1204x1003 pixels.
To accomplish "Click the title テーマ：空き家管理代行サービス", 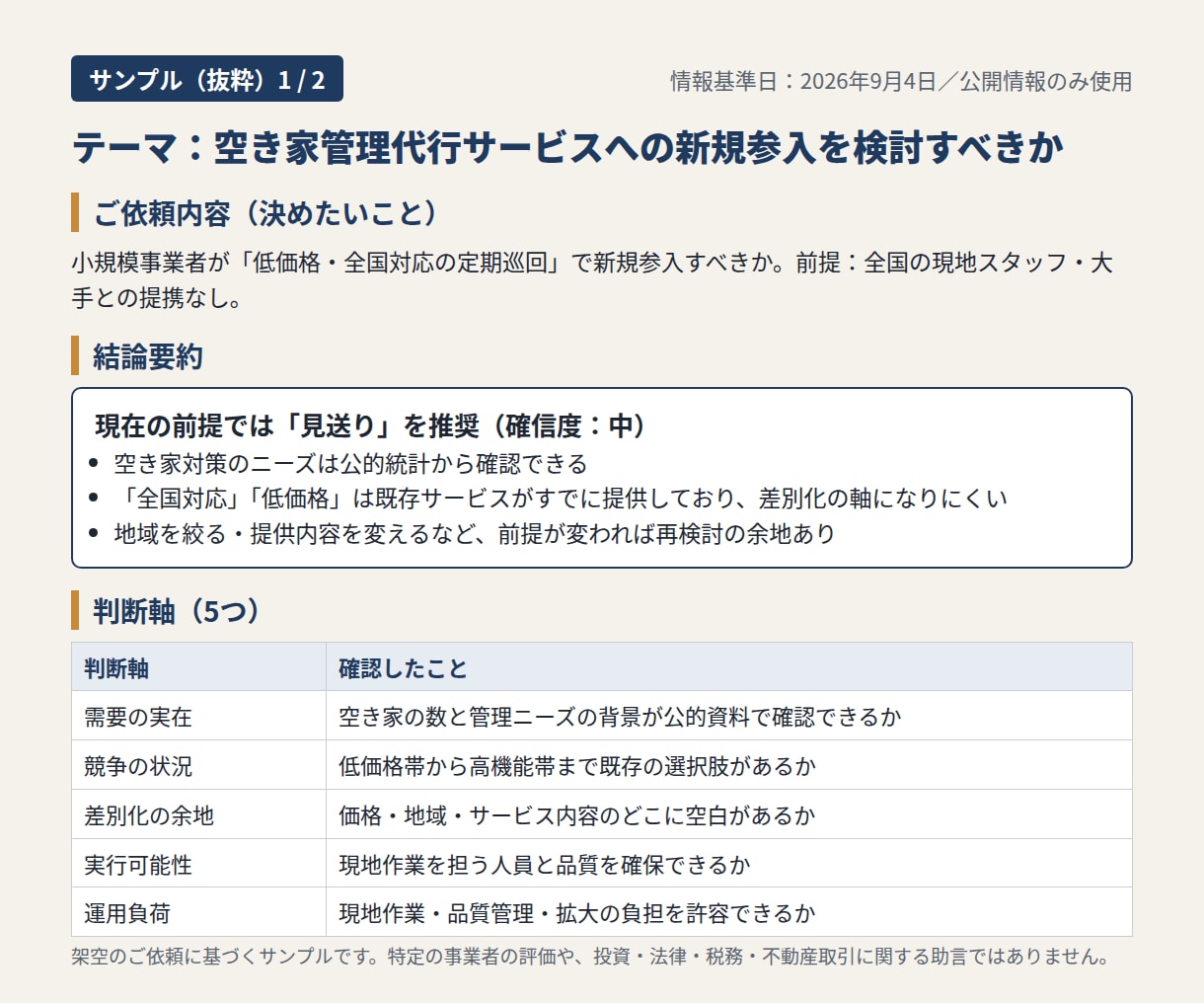I will (568, 147).
